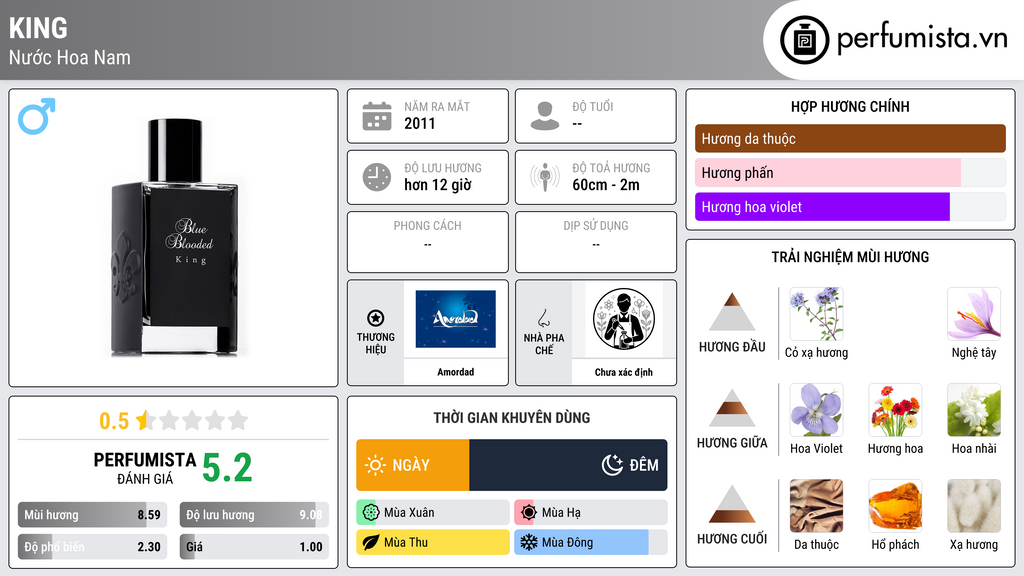This screenshot has width=1024, height=576.
Task: Click the perfumer illustration above Chưa xác định
Action: pyautogui.click(x=624, y=319)
